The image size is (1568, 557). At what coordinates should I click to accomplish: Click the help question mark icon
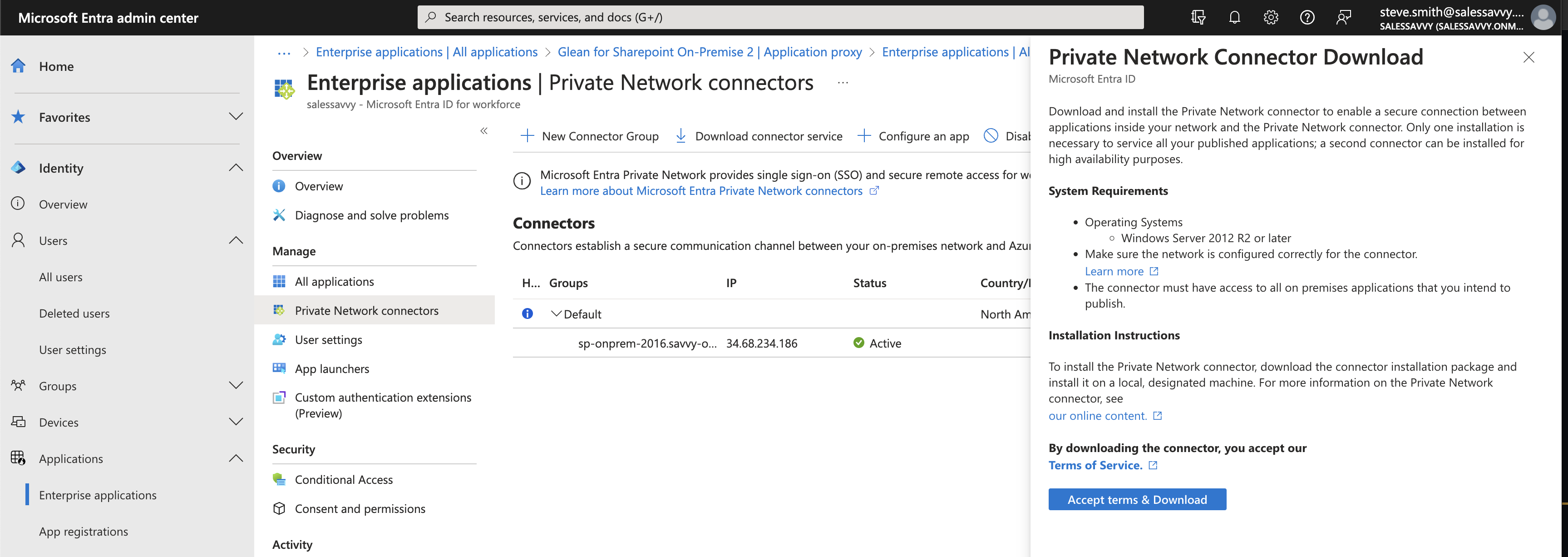coord(1307,17)
